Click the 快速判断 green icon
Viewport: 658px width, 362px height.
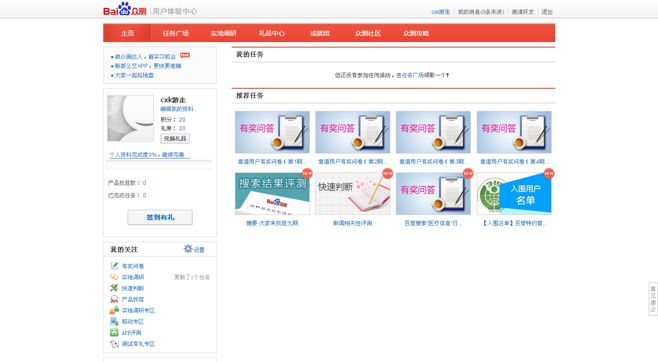pos(114,288)
